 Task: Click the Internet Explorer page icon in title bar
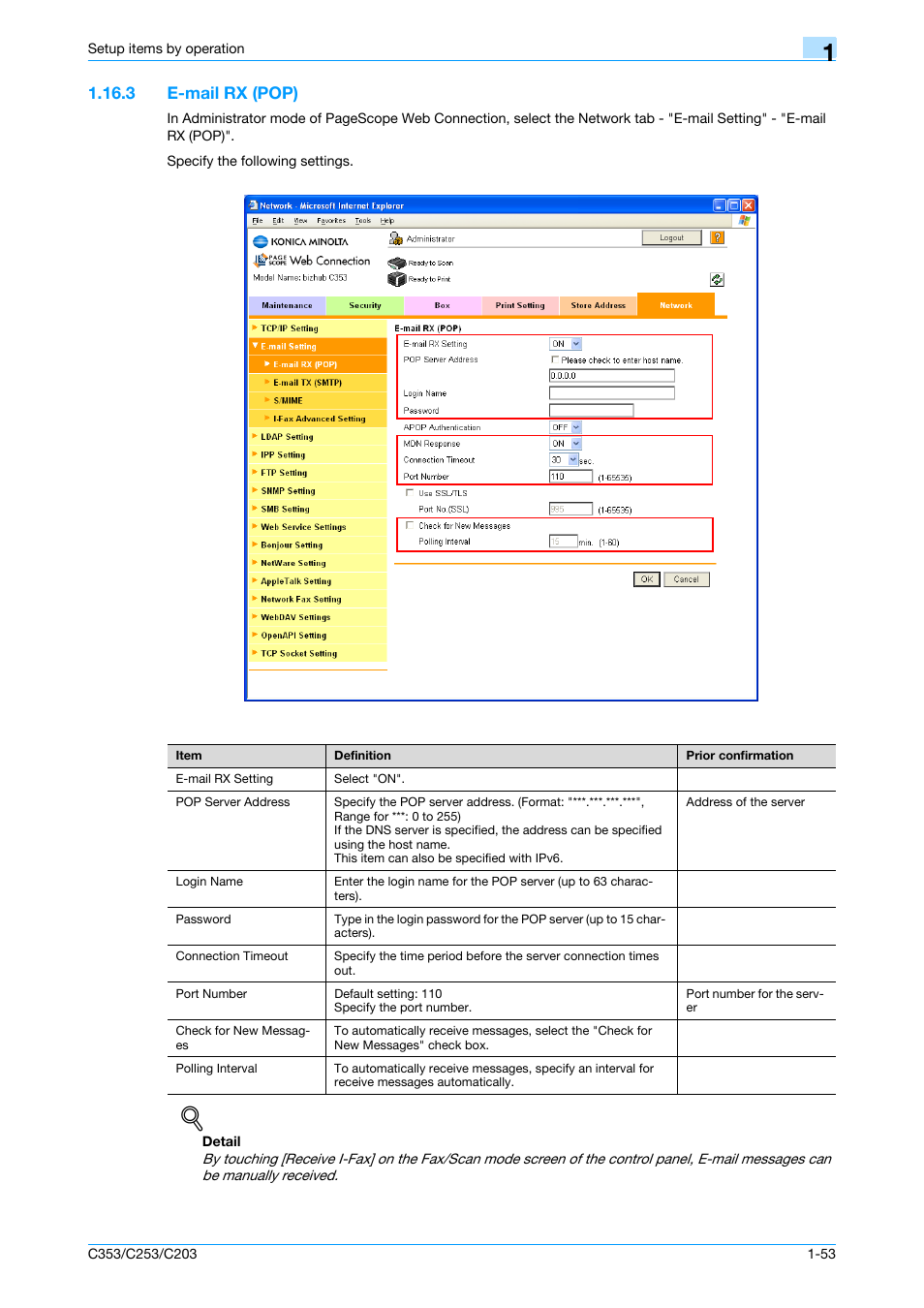tap(253, 205)
